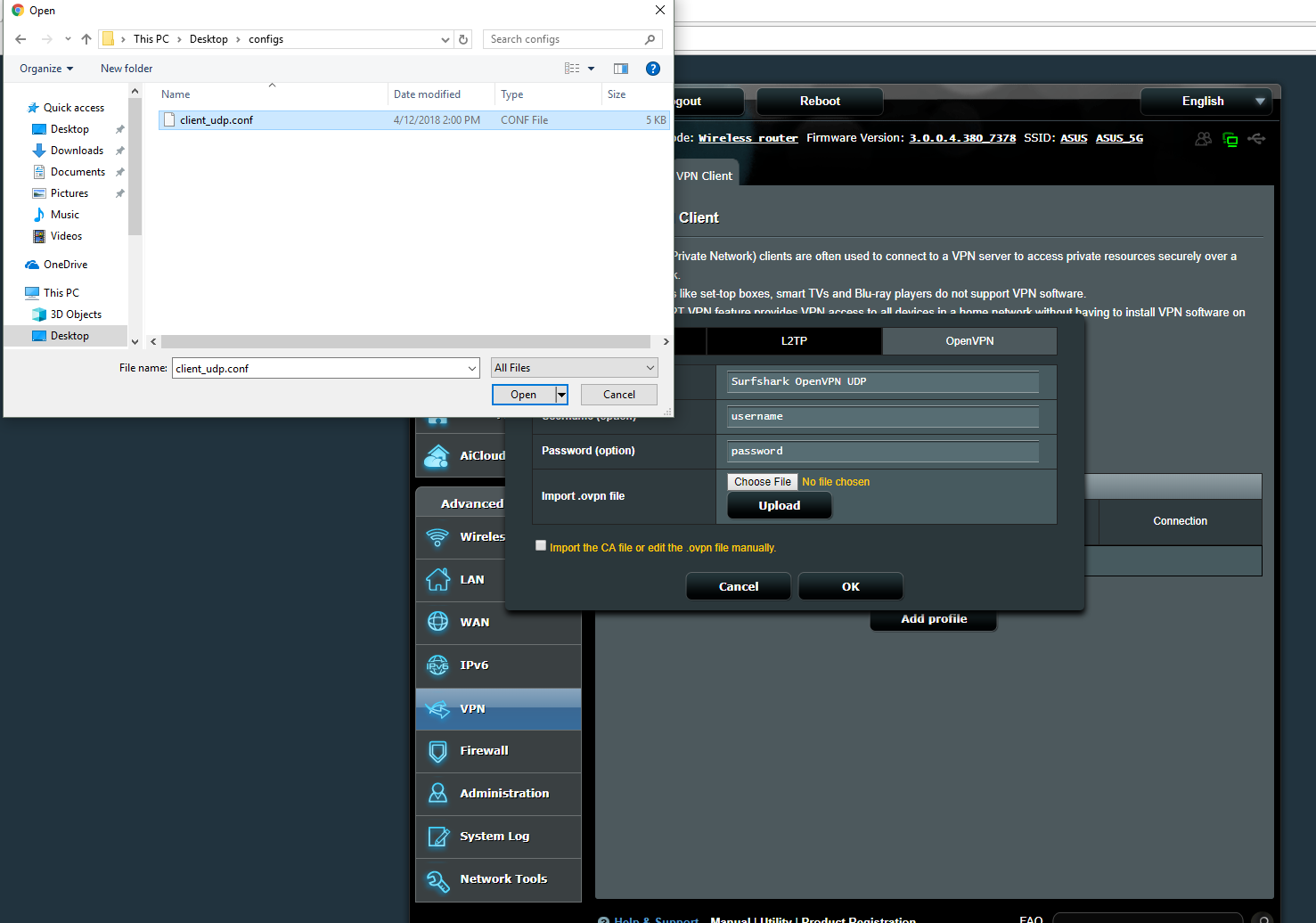The width and height of the screenshot is (1316, 923).
Task: Select the OpenVPN tab
Action: [x=969, y=341]
